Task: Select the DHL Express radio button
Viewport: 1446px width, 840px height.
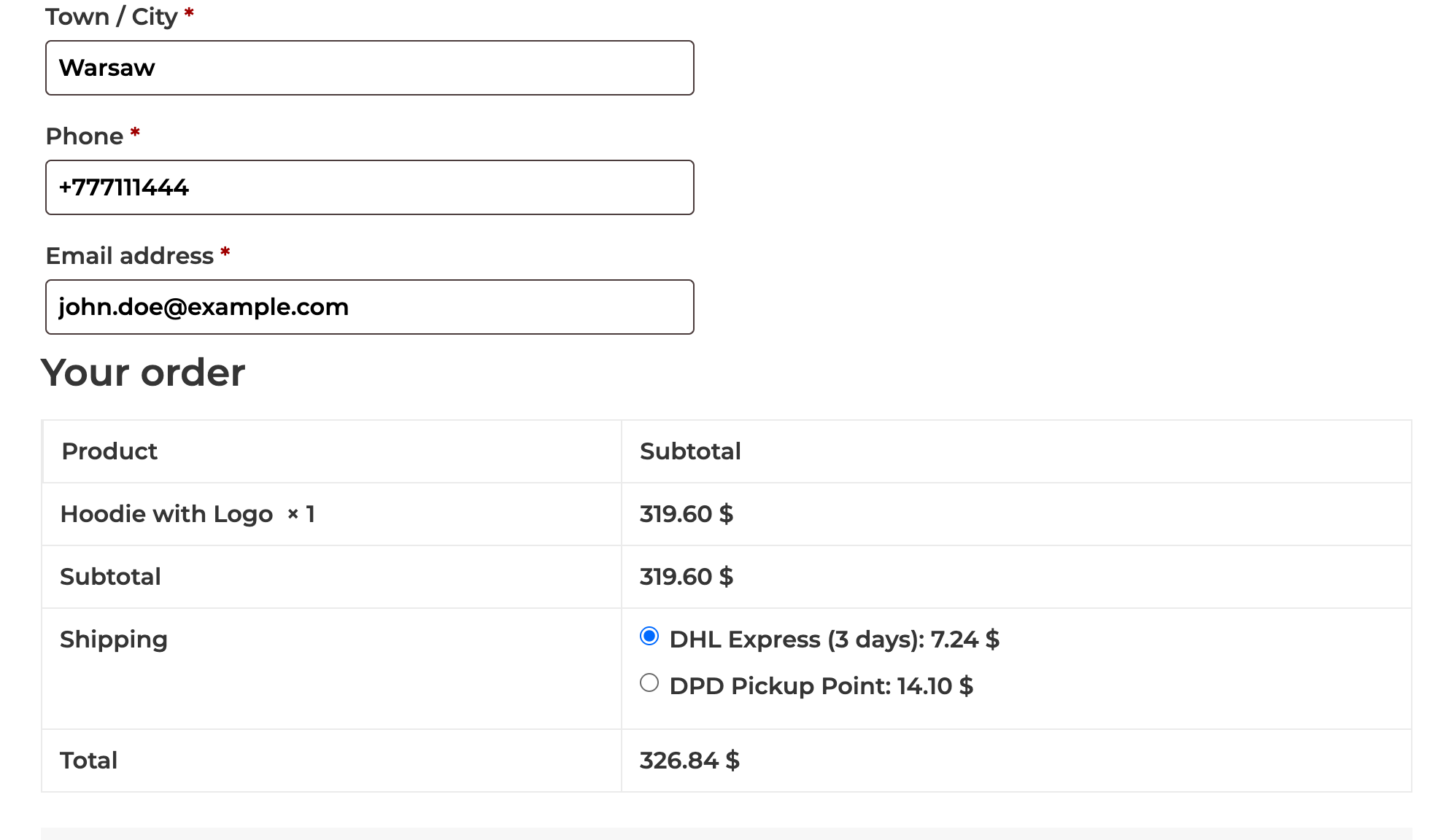Action: (649, 637)
